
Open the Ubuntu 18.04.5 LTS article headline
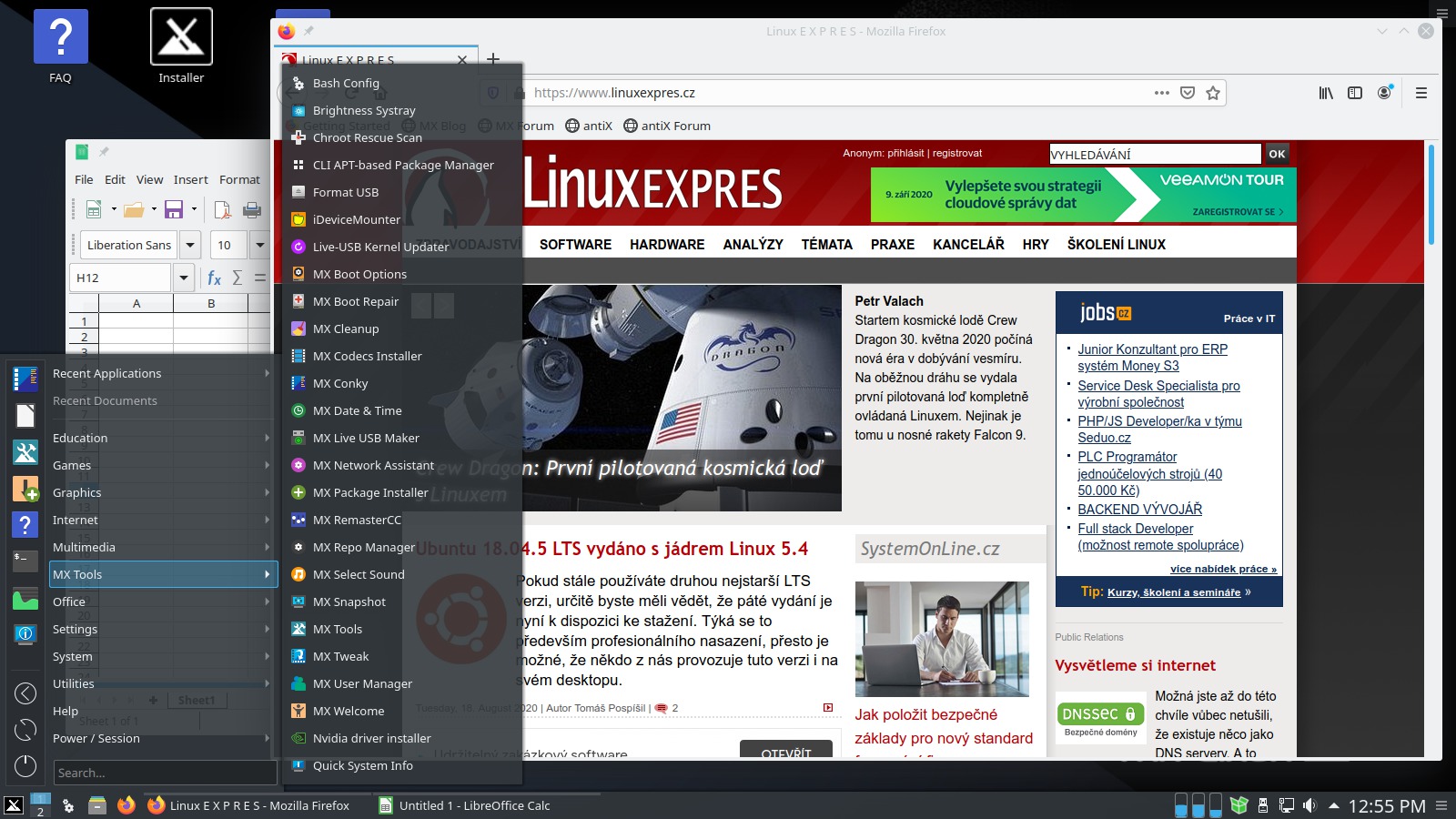pyautogui.click(x=612, y=549)
